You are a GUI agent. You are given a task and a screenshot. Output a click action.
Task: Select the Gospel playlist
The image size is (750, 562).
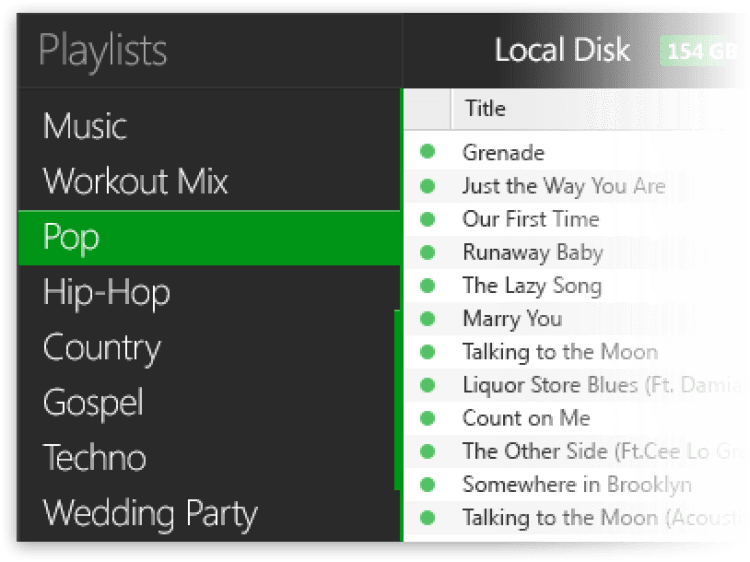[93, 403]
